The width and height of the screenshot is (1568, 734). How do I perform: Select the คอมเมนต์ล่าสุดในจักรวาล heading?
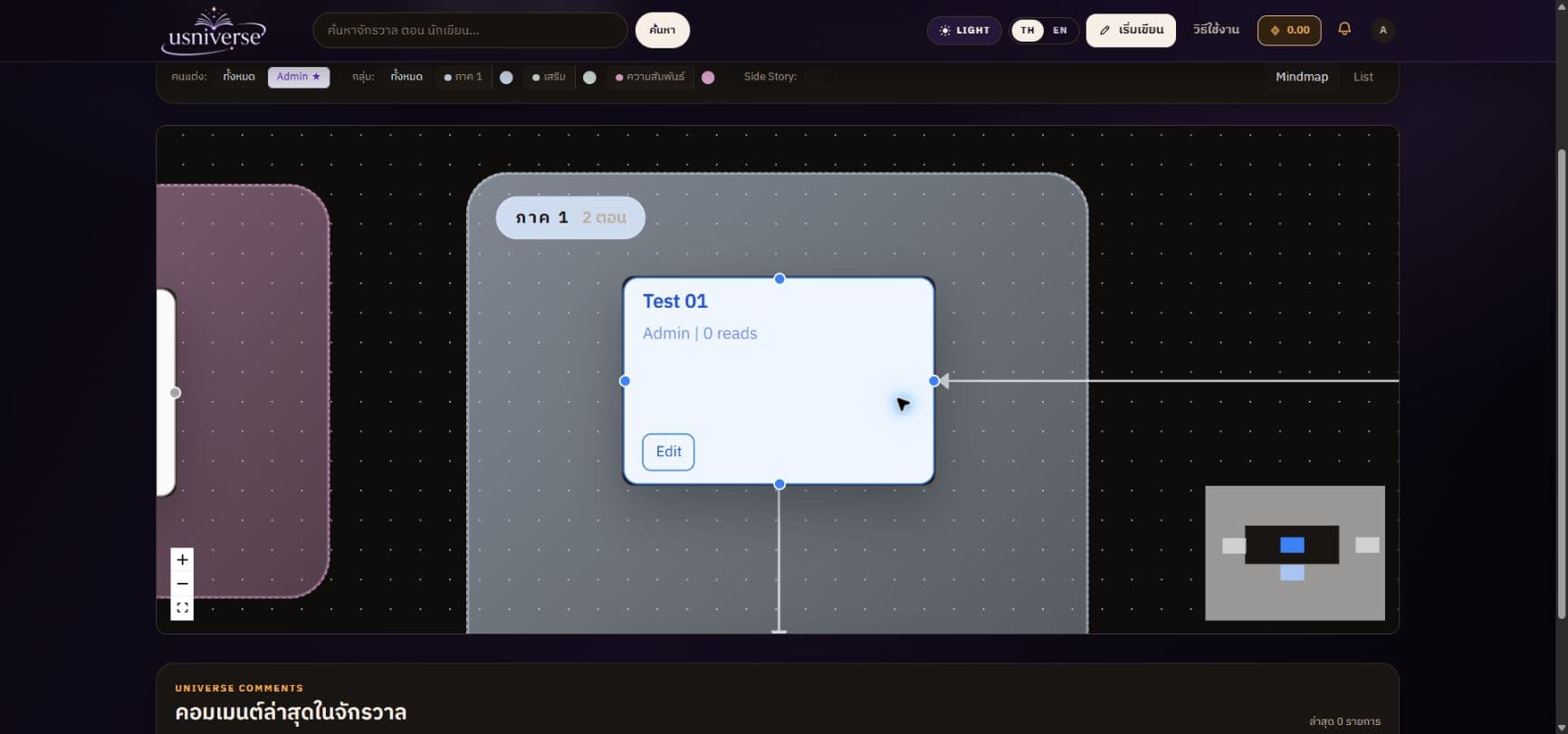coord(291,712)
